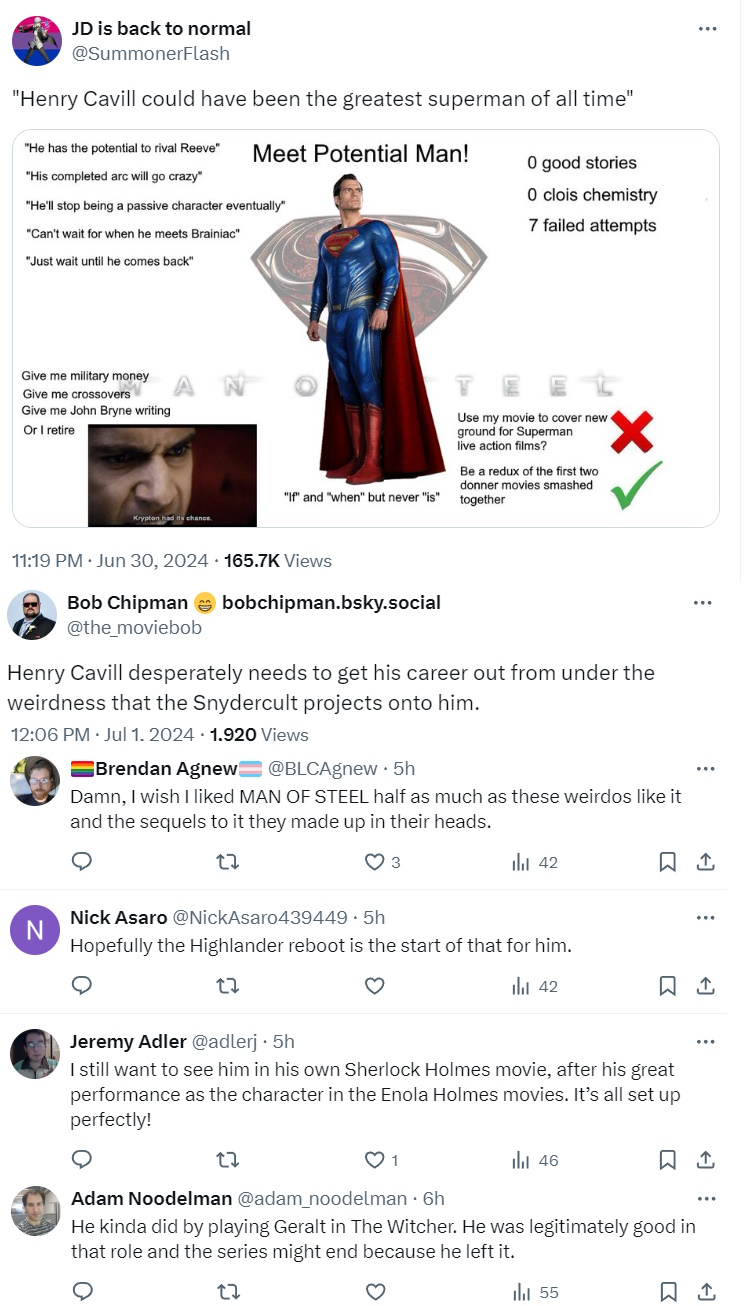749x1306 pixels.
Task: Bookmark Adam Noodelman's reply
Action: (668, 1292)
